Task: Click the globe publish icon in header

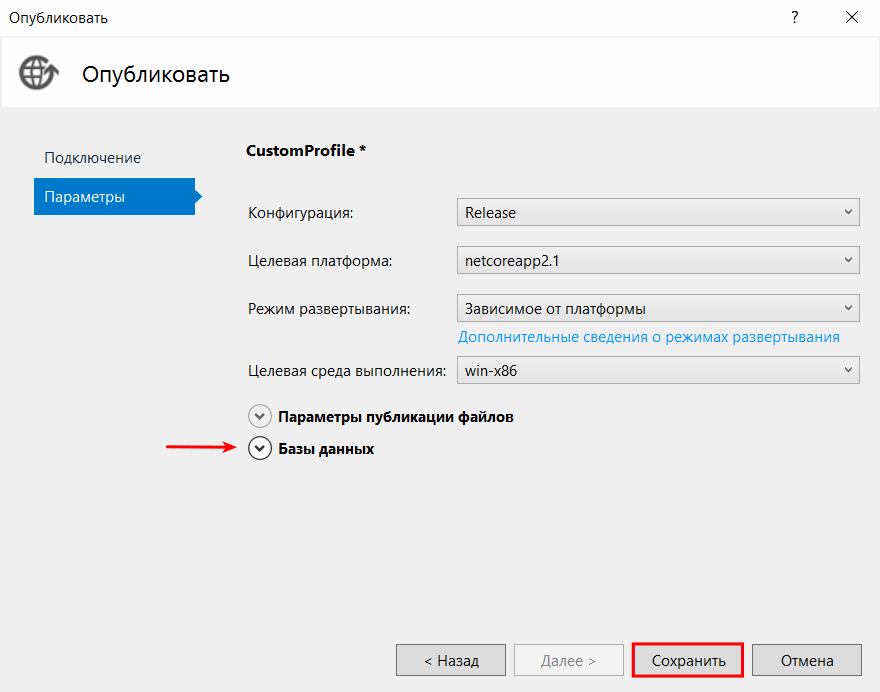Action: 38,73
